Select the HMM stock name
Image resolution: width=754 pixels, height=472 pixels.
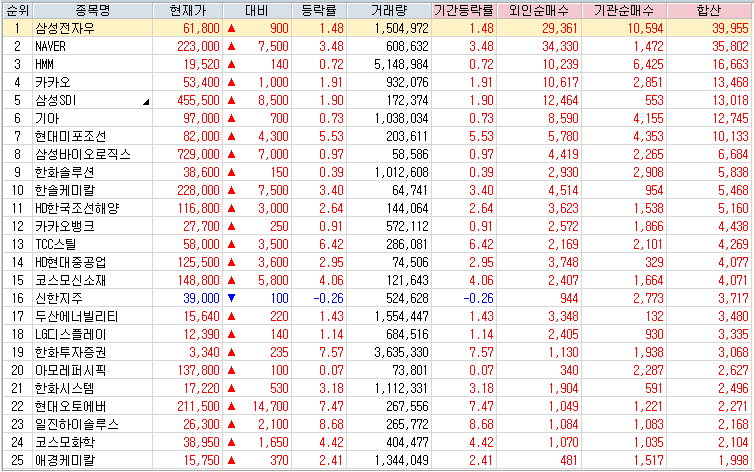pyautogui.click(x=44, y=64)
